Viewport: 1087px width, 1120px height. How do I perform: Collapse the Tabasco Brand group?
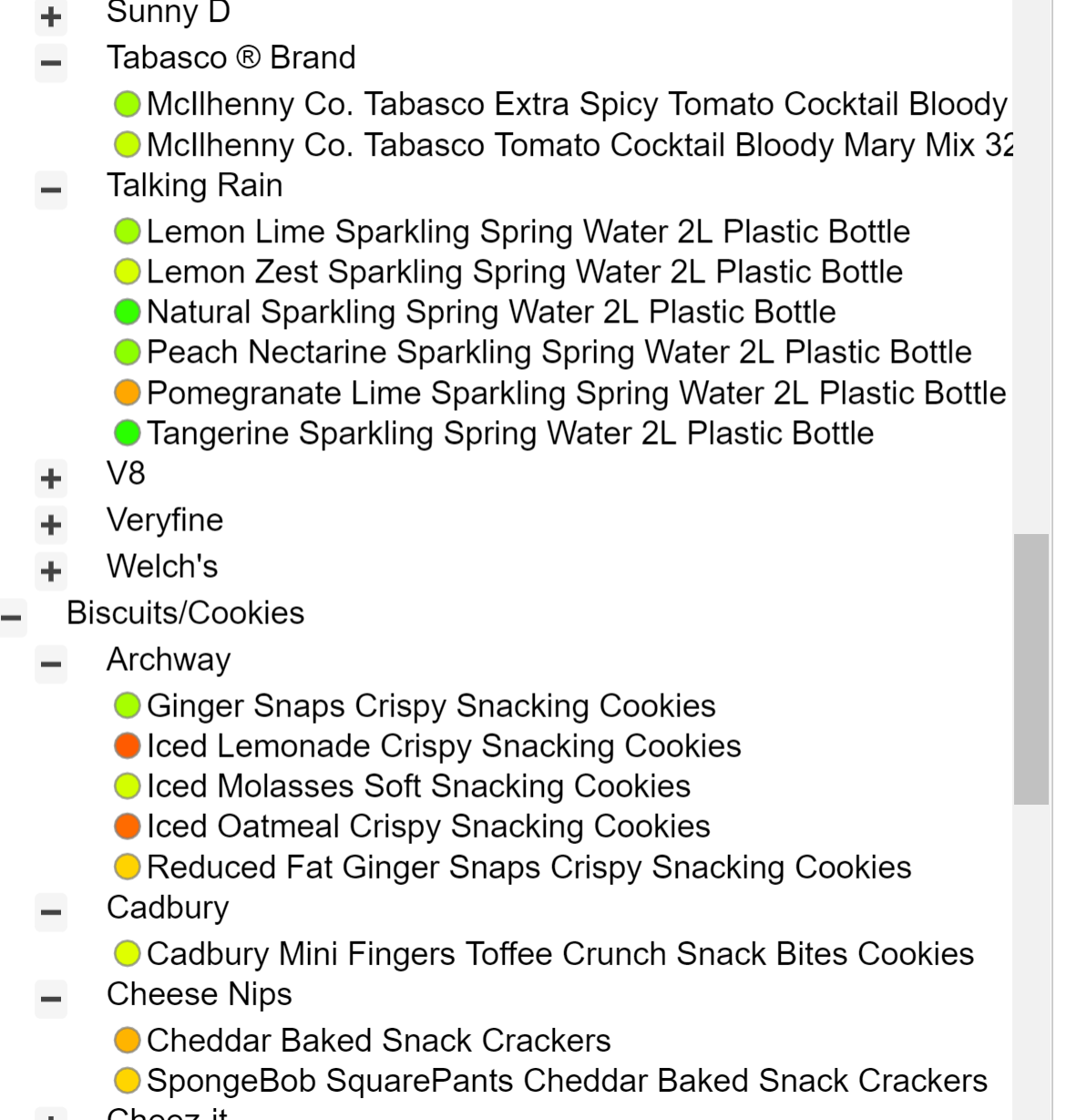tap(51, 63)
